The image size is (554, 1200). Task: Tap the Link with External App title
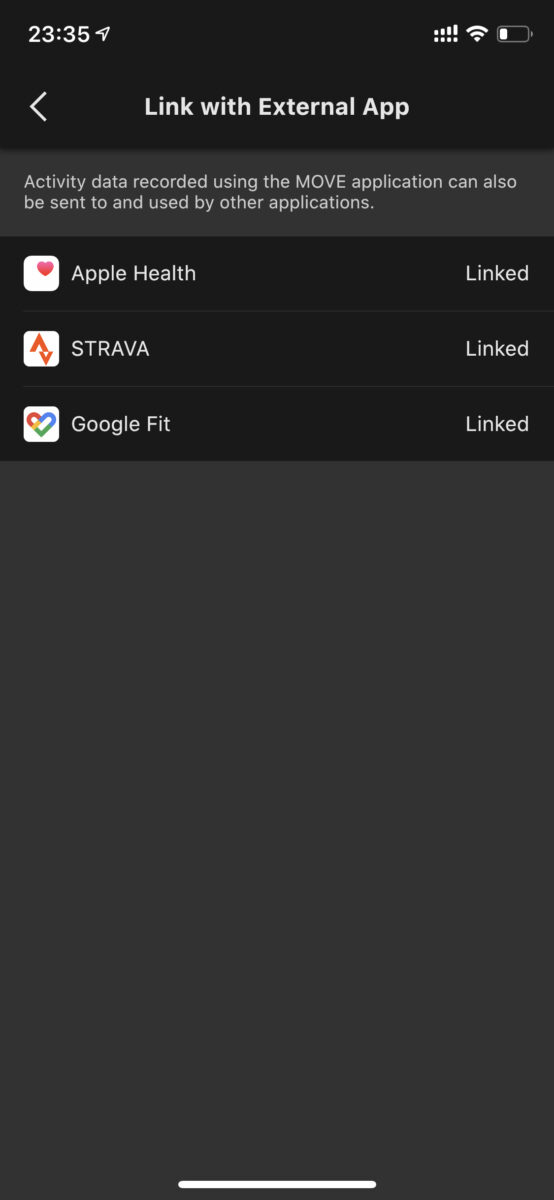pos(277,107)
